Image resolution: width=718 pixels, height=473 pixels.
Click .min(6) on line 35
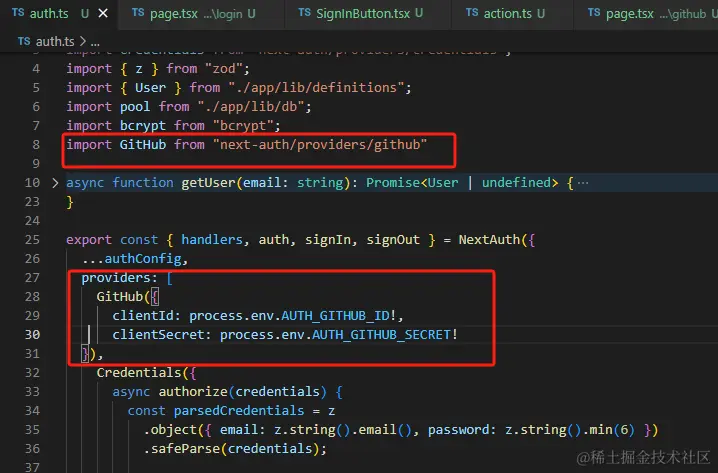point(609,430)
